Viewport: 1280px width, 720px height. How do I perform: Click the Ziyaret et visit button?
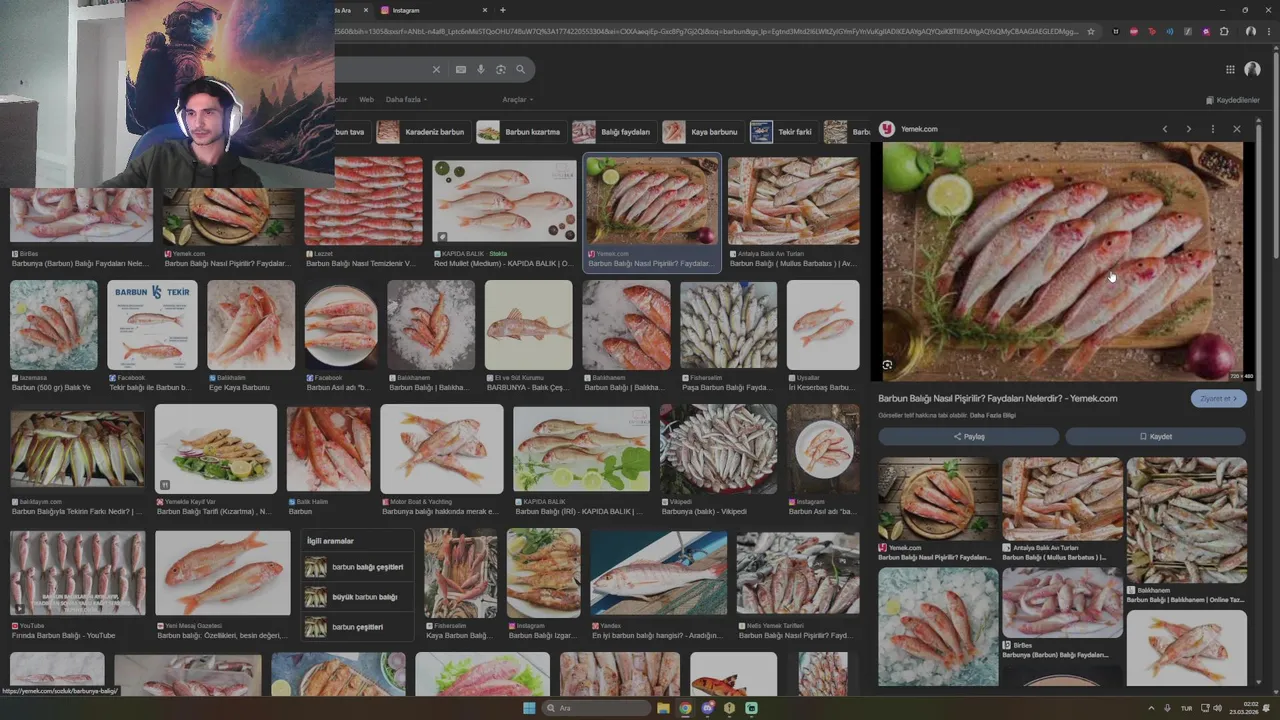[1219, 398]
